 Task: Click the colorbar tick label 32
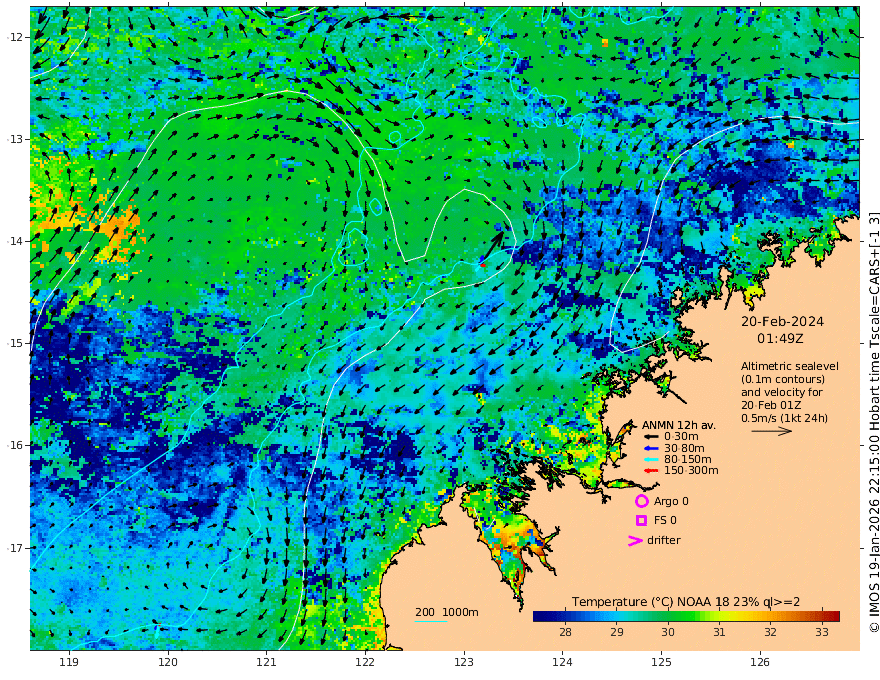coord(771,632)
